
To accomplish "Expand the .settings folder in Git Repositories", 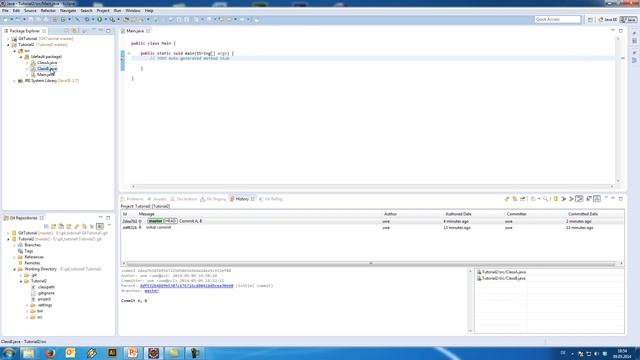I will pos(27,305).
